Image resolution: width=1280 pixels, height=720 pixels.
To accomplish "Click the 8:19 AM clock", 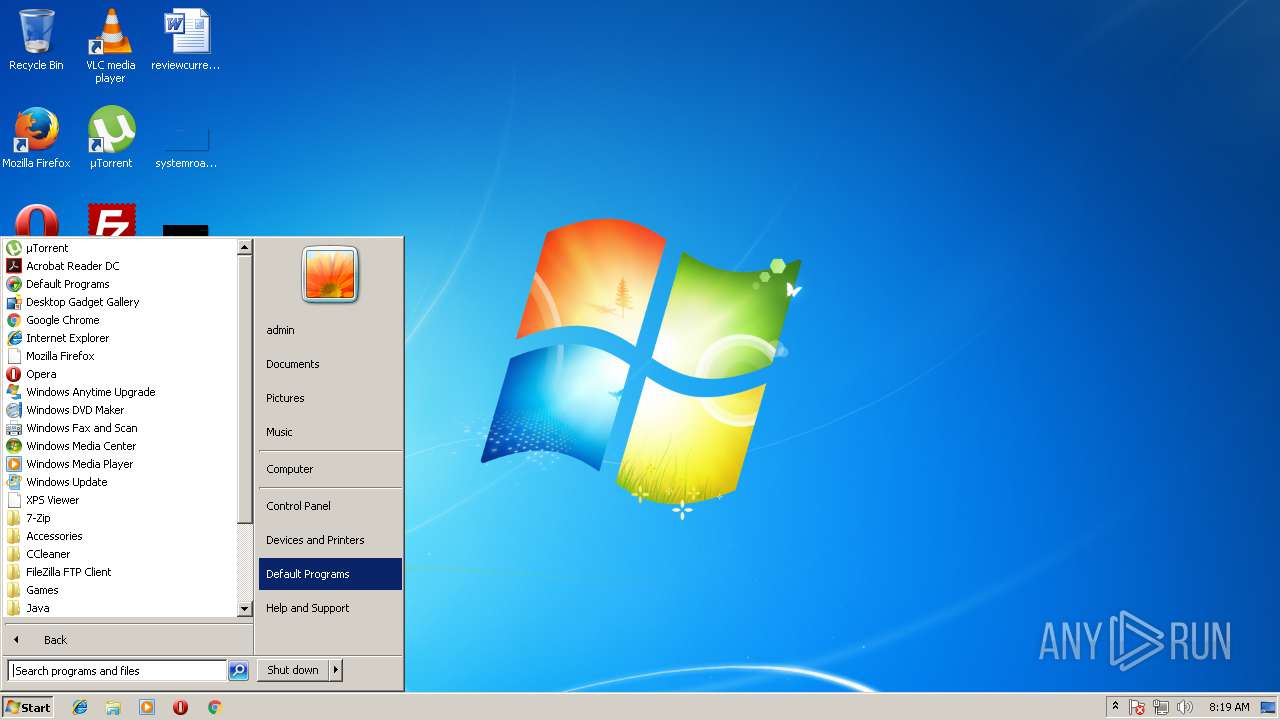I will (x=1228, y=707).
